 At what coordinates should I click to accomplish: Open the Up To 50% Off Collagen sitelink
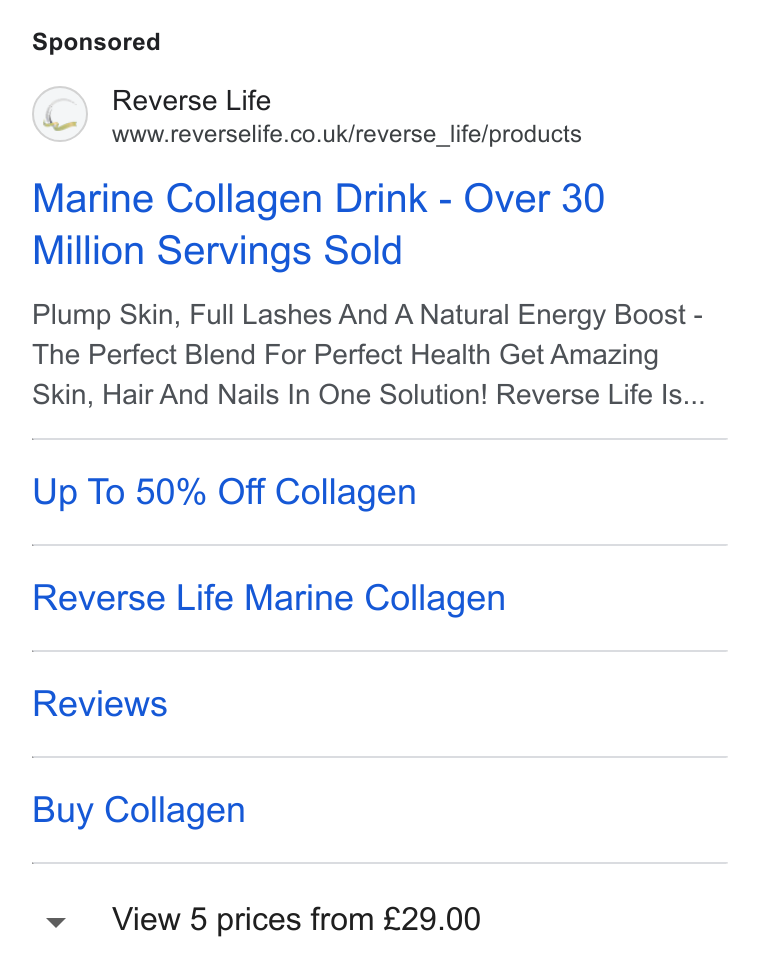[x=224, y=492]
